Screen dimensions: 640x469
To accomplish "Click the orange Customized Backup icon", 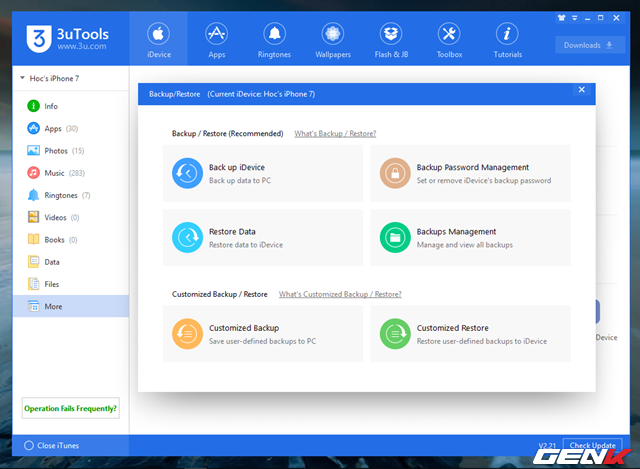I will 187,334.
